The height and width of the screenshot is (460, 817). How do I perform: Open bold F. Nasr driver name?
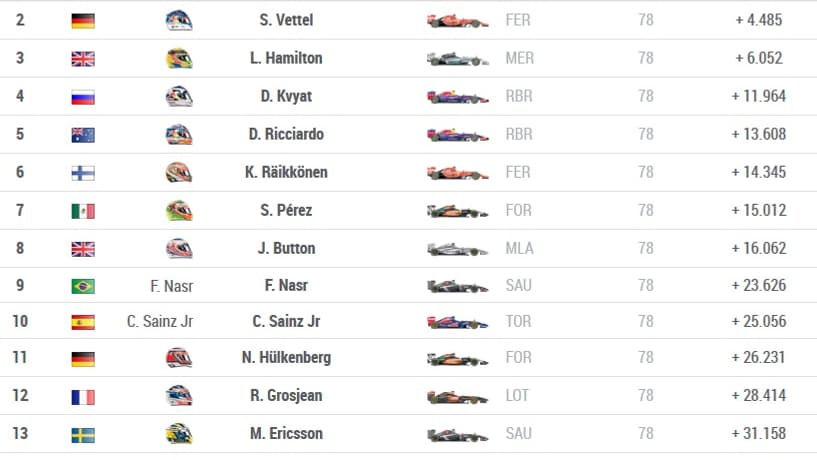[286, 285]
